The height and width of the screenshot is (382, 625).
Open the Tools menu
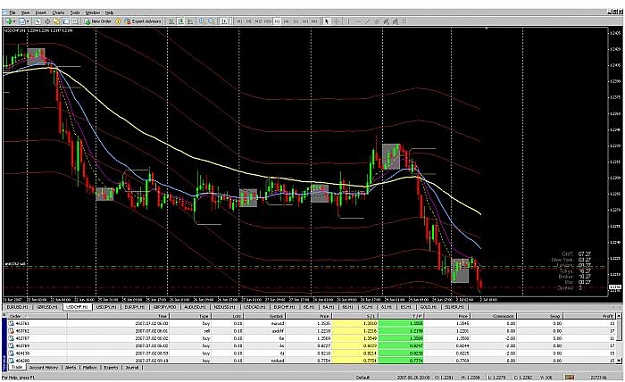pyautogui.click(x=75, y=13)
